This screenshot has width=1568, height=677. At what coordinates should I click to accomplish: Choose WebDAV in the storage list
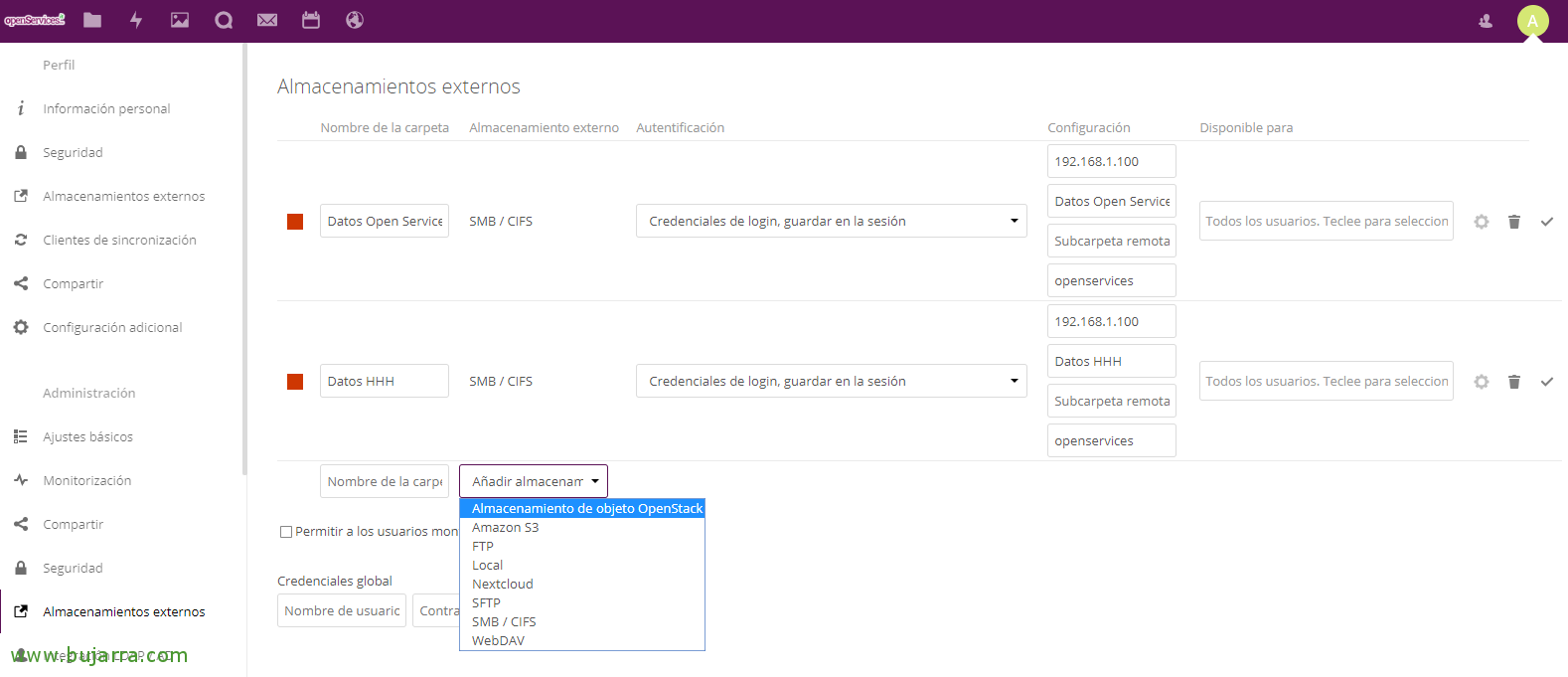[x=498, y=641]
